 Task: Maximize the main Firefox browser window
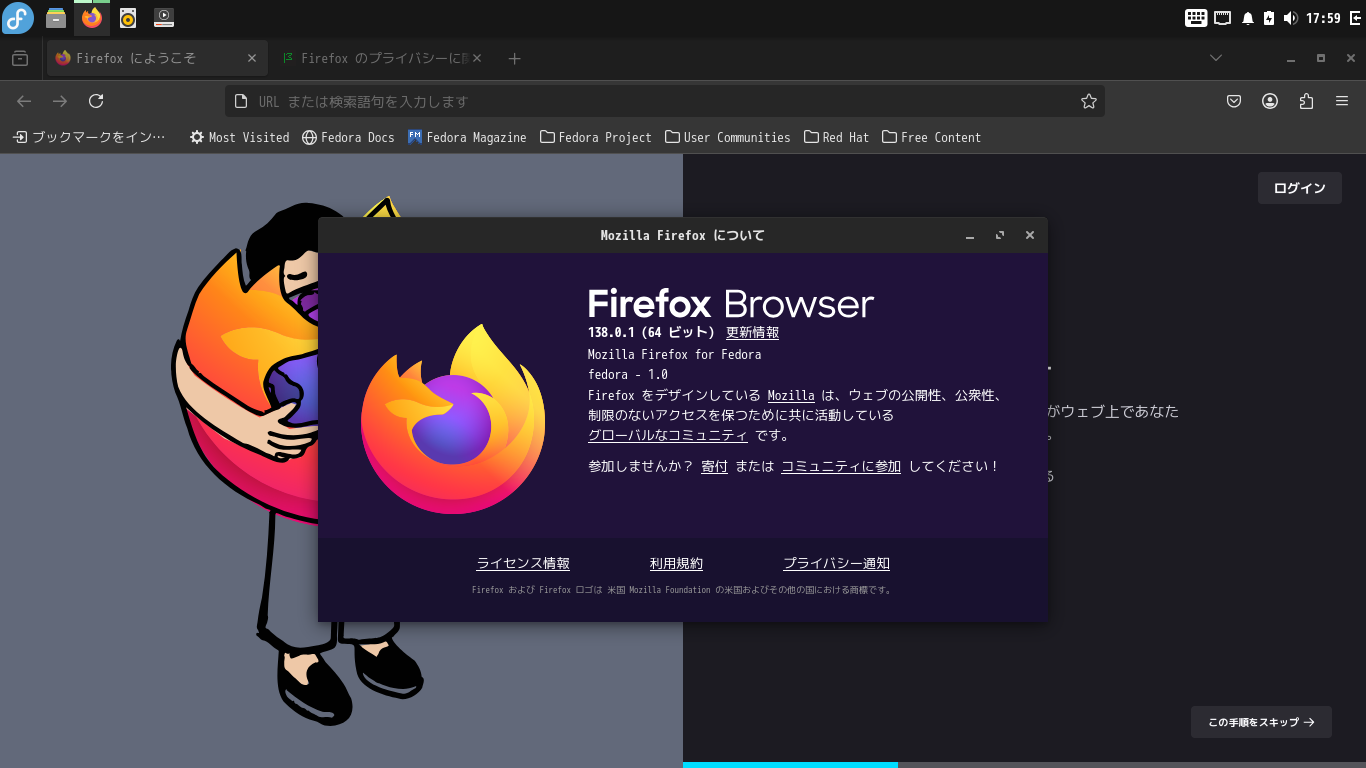click(1321, 59)
